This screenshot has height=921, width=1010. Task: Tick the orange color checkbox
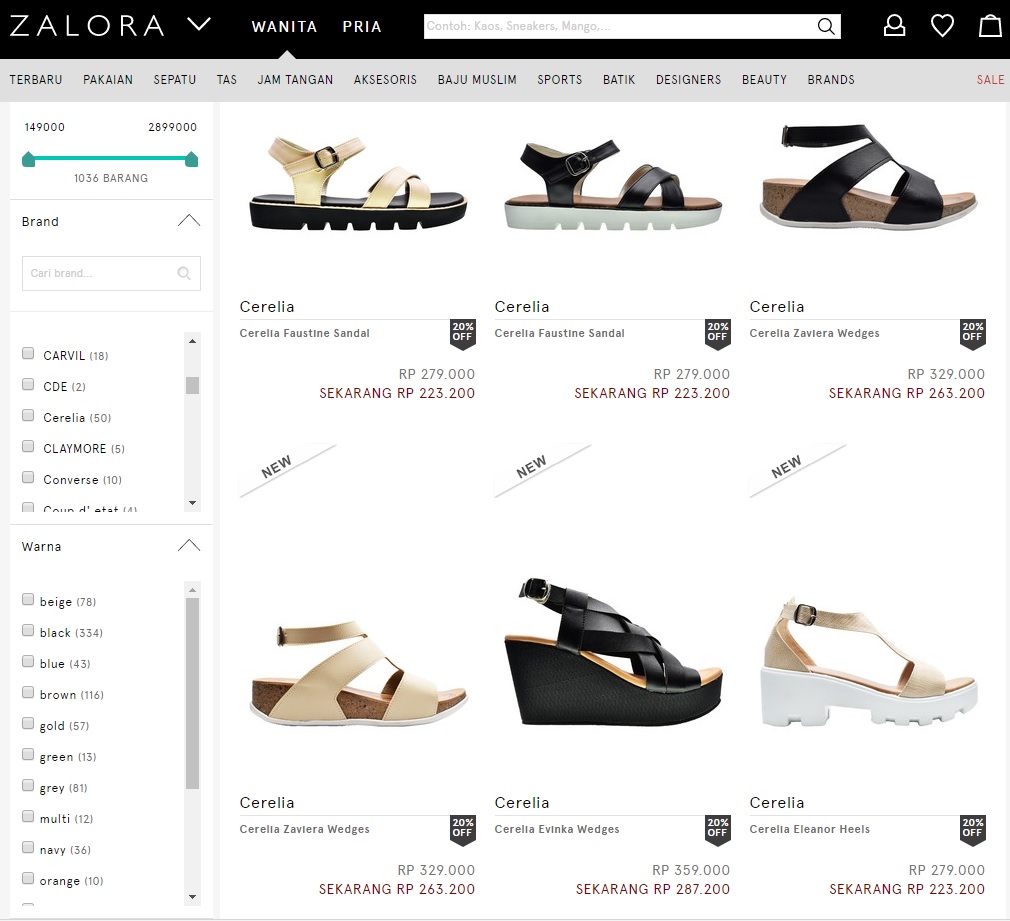(x=28, y=878)
